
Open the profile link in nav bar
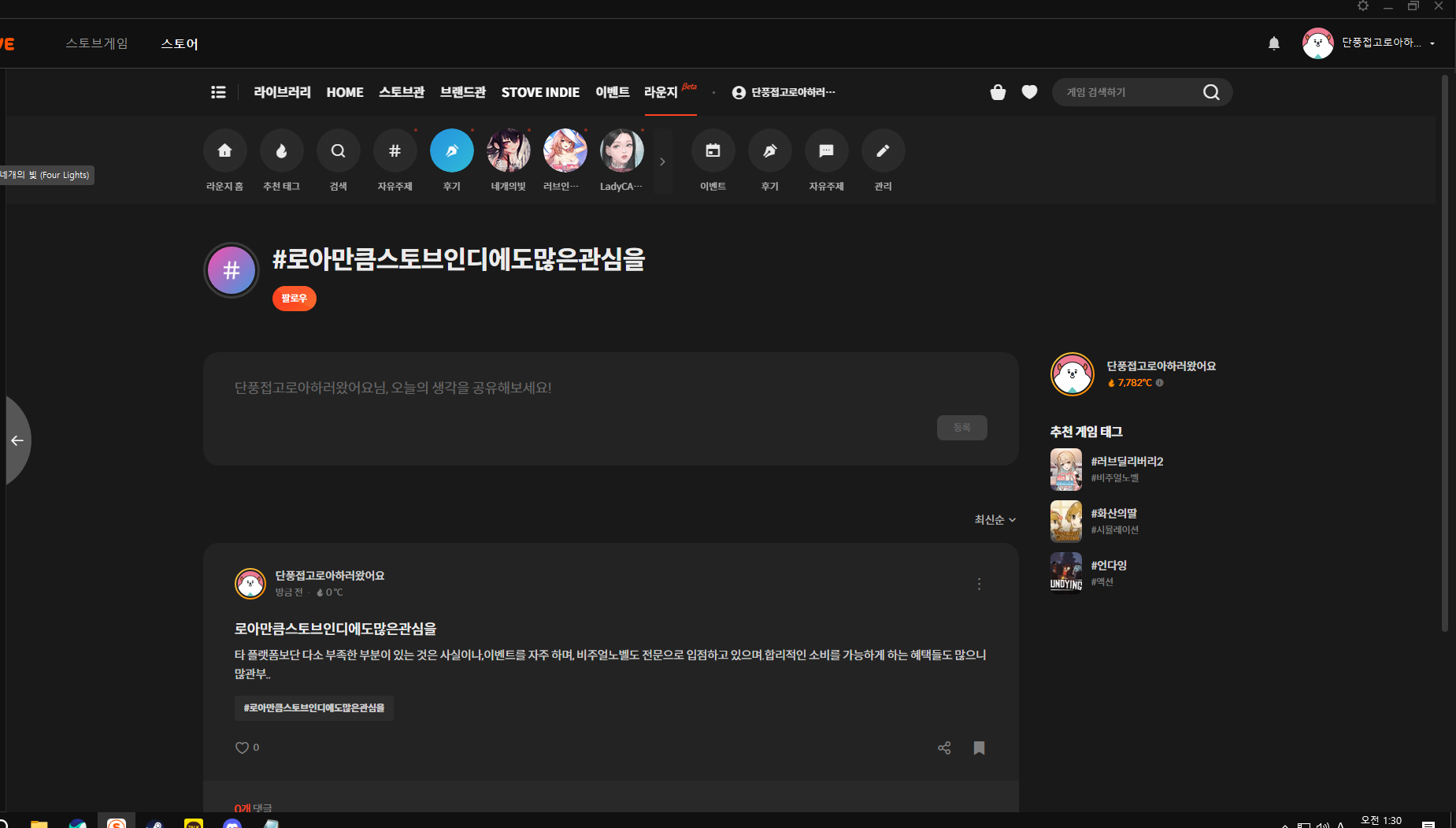click(784, 92)
